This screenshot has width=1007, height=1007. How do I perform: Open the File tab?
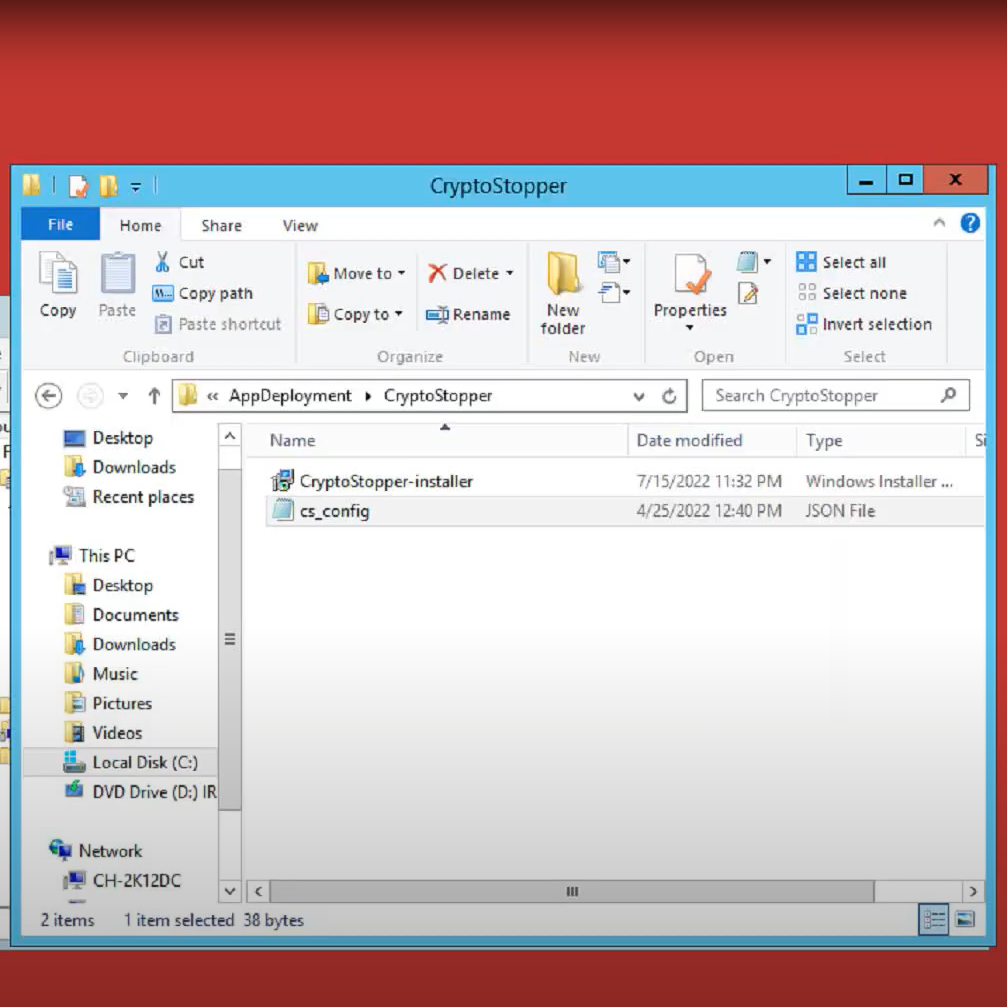[x=60, y=225]
